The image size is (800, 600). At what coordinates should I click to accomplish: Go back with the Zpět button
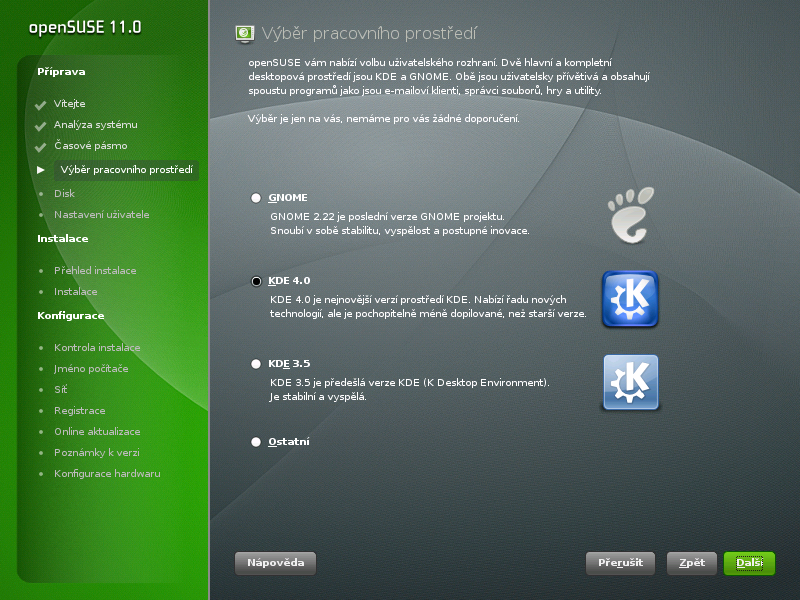(x=692, y=563)
